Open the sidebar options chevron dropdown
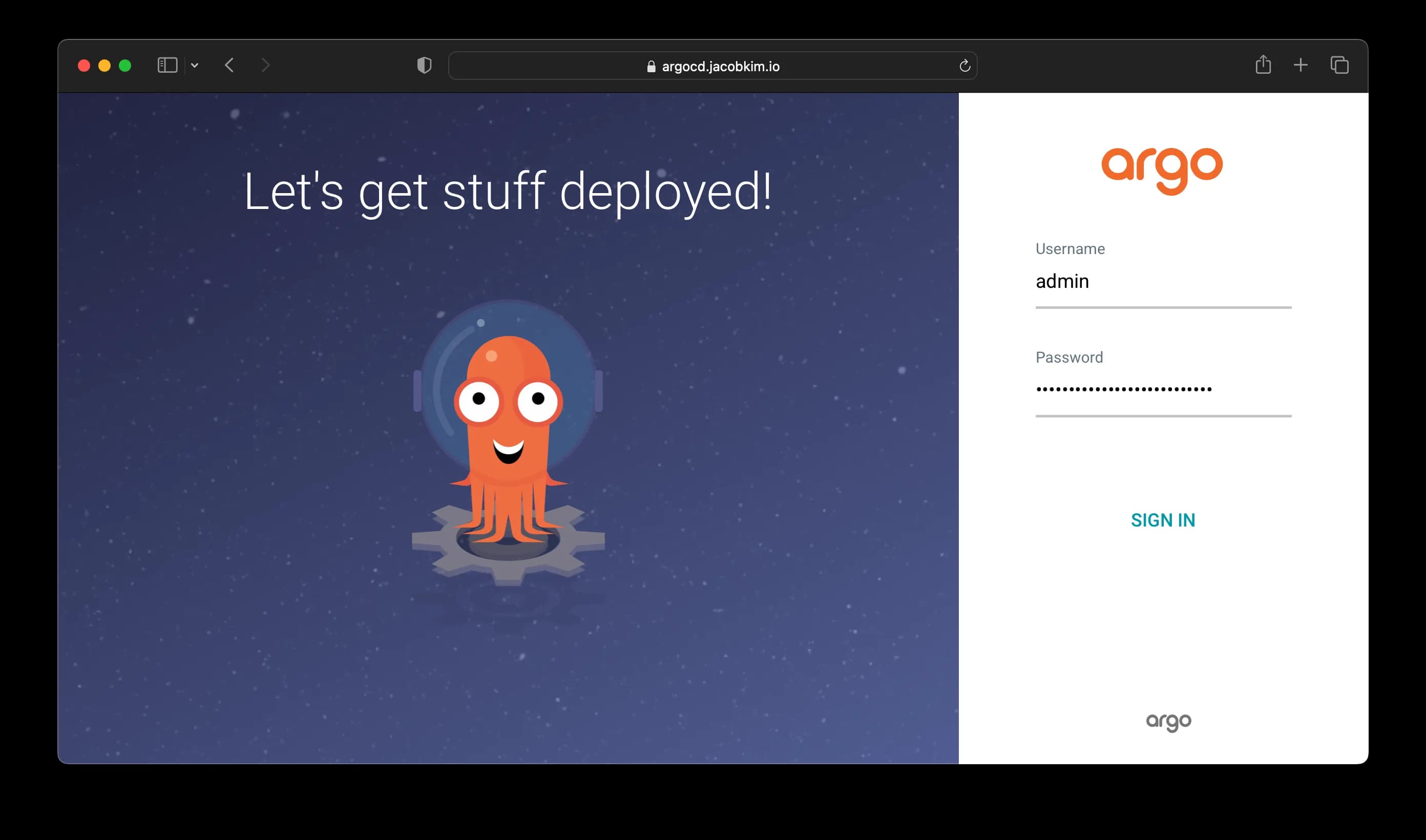Screen dimensions: 1426x840 click(195, 66)
